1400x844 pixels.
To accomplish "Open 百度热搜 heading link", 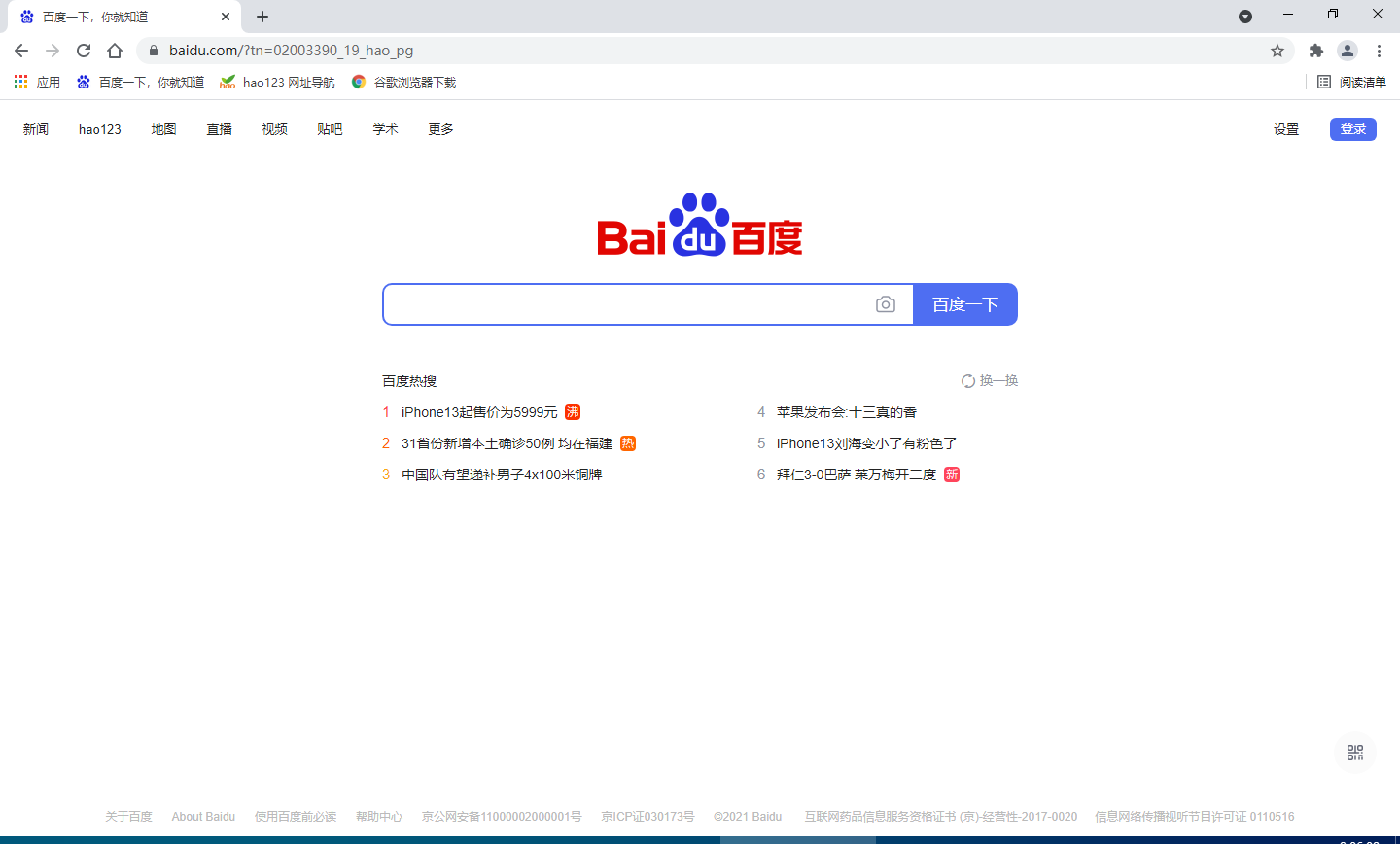I will [409, 381].
